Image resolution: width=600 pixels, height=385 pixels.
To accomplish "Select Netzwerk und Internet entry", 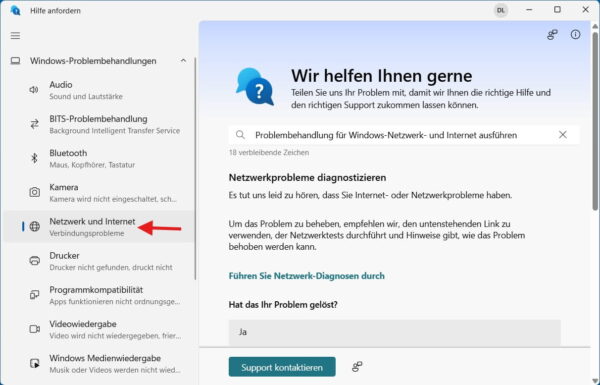I will 99,227.
